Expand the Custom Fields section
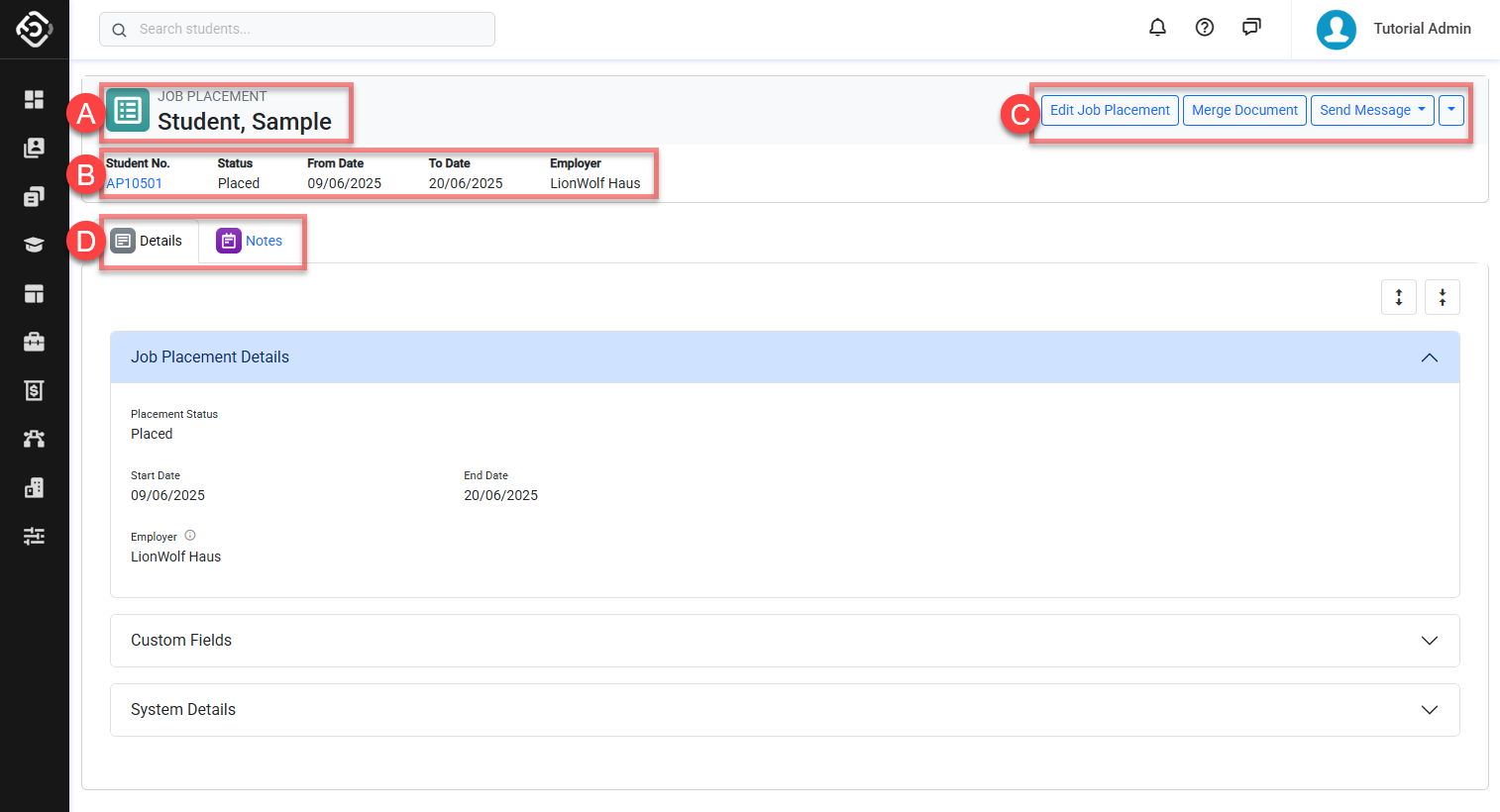 [1429, 641]
